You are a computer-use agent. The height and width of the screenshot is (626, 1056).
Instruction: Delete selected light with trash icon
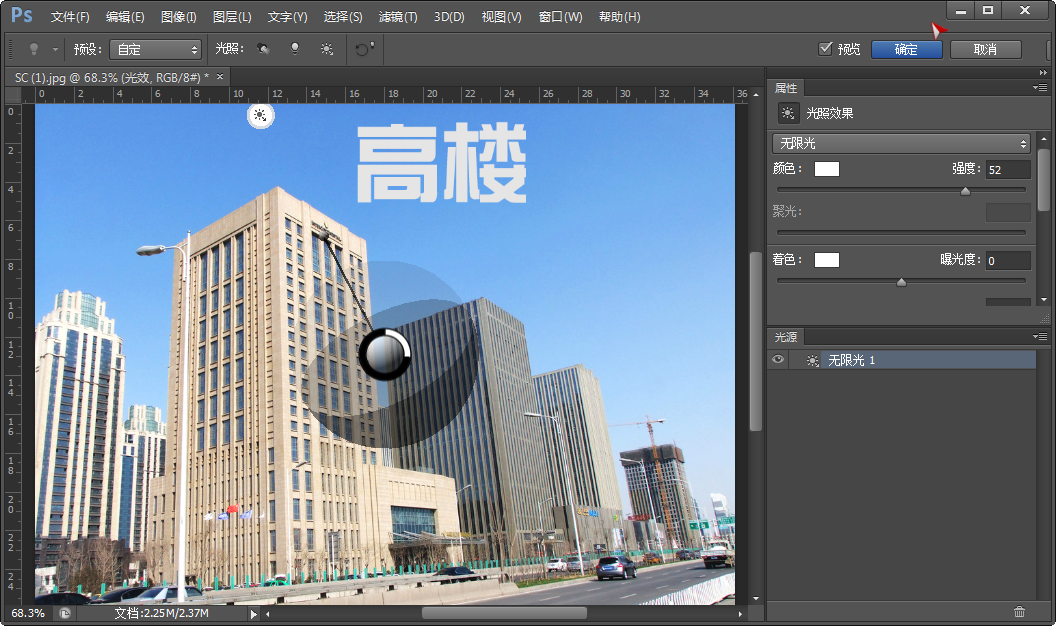coord(1019,612)
